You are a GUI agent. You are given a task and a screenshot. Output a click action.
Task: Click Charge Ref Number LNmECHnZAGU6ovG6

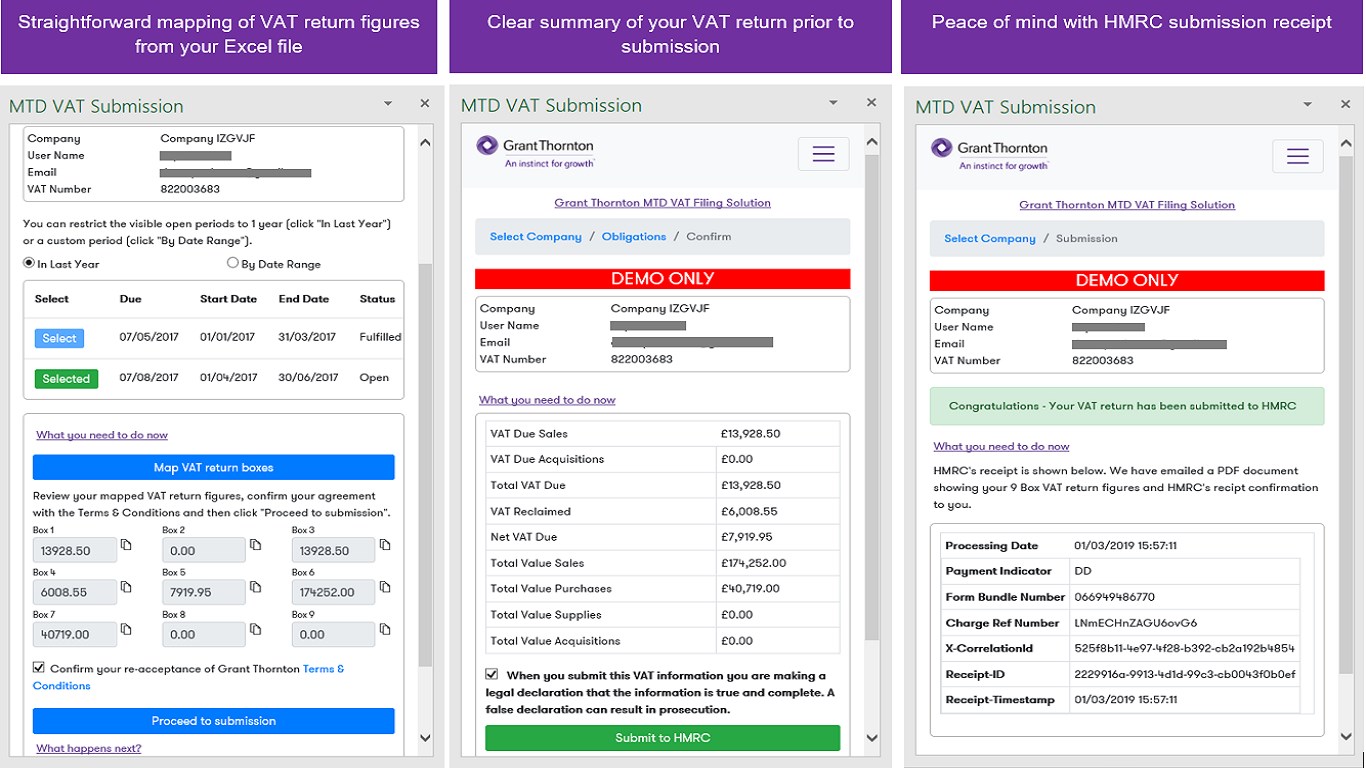pyautogui.click(x=1135, y=623)
